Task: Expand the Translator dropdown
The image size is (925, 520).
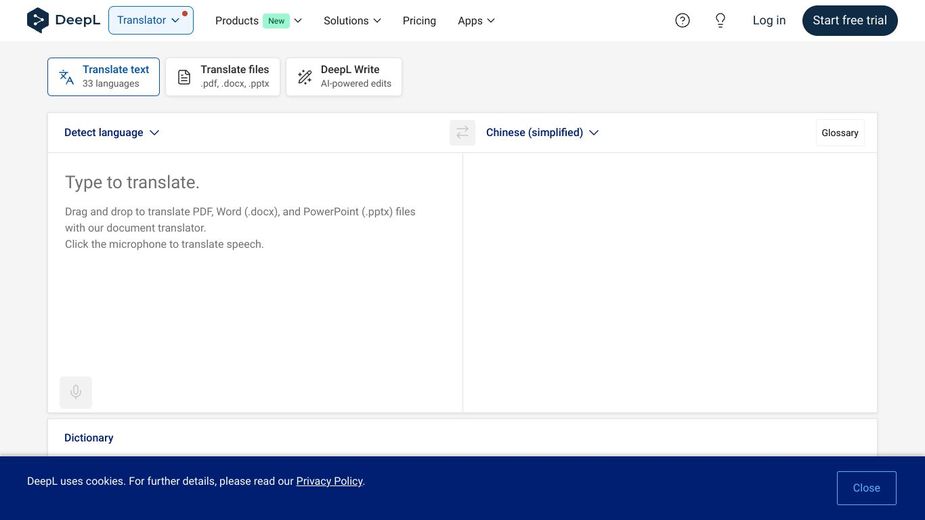Action: tap(150, 20)
